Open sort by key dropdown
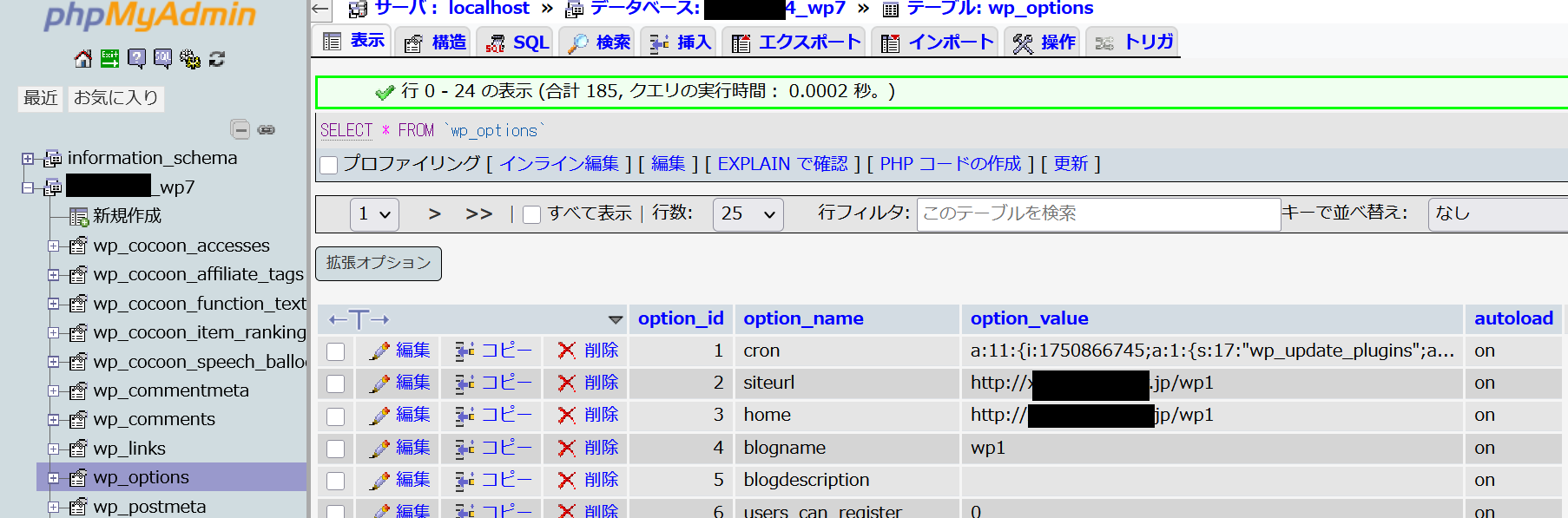The height and width of the screenshot is (518, 1568). (1497, 213)
